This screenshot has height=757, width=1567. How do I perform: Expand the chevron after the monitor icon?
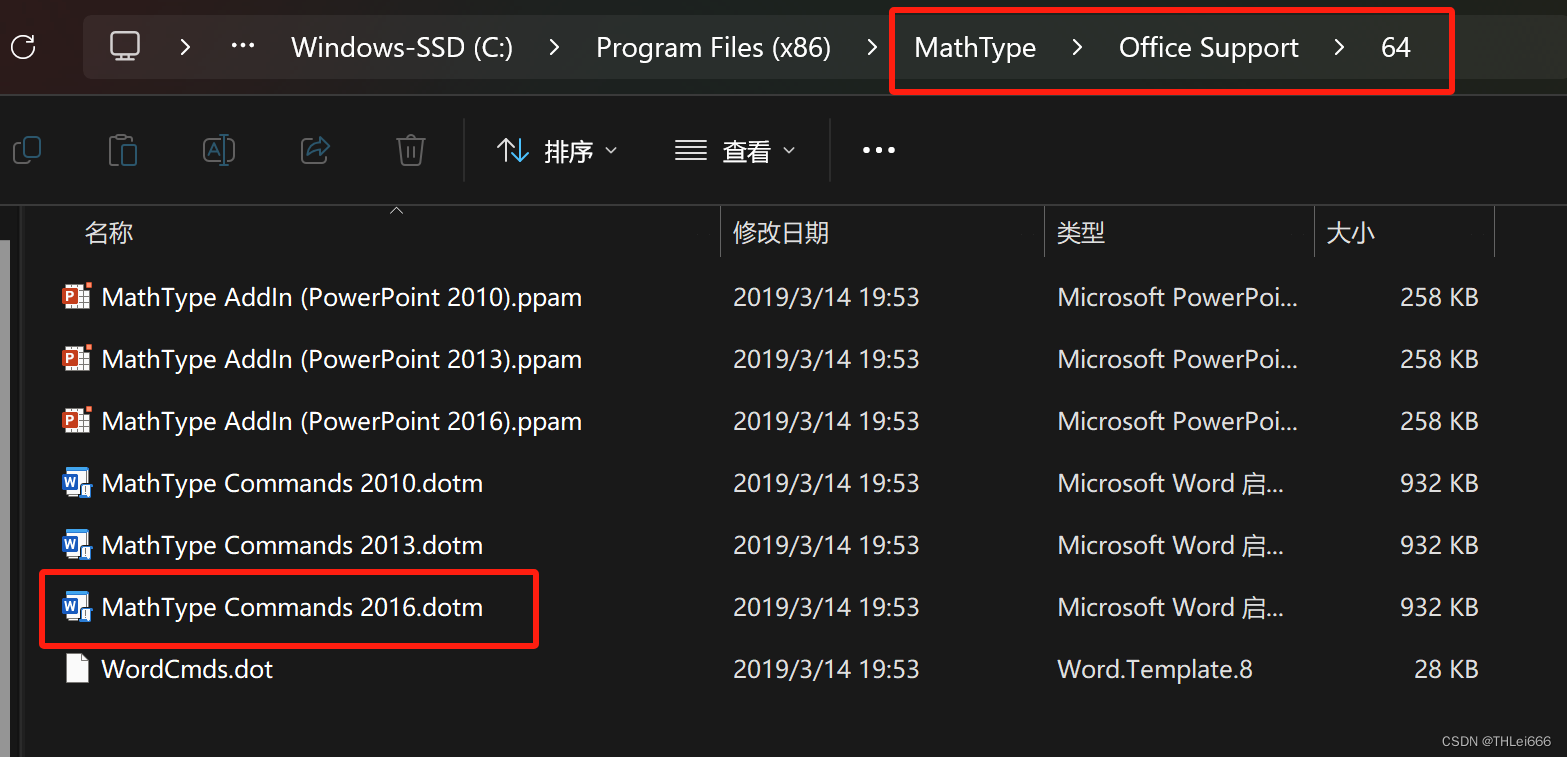185,46
